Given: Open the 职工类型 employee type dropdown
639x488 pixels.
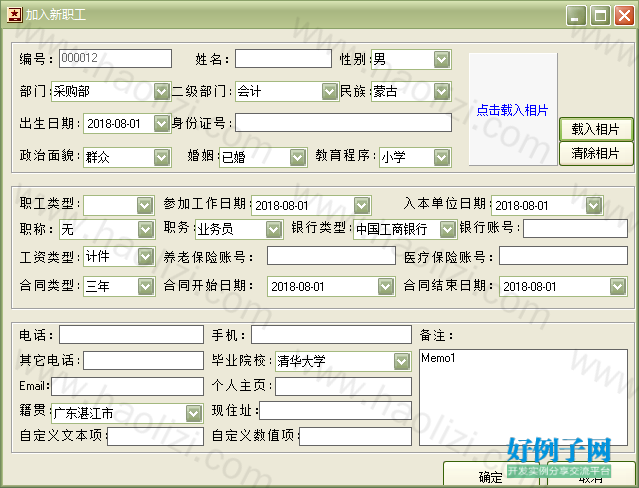Looking at the screenshot, I should click(x=145, y=205).
